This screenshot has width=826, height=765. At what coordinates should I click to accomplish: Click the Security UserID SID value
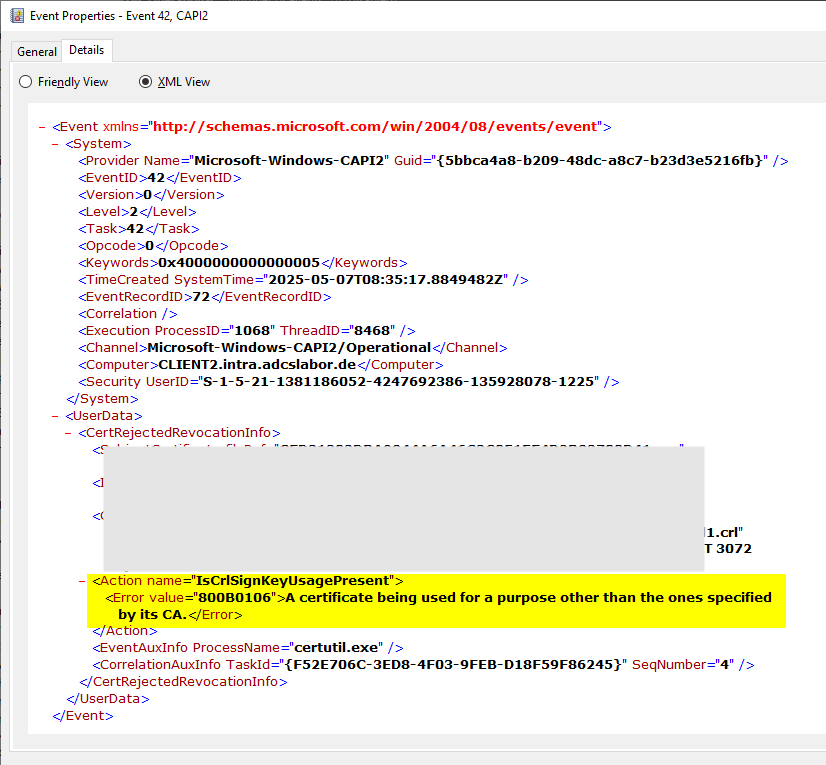pyautogui.click(x=398, y=381)
